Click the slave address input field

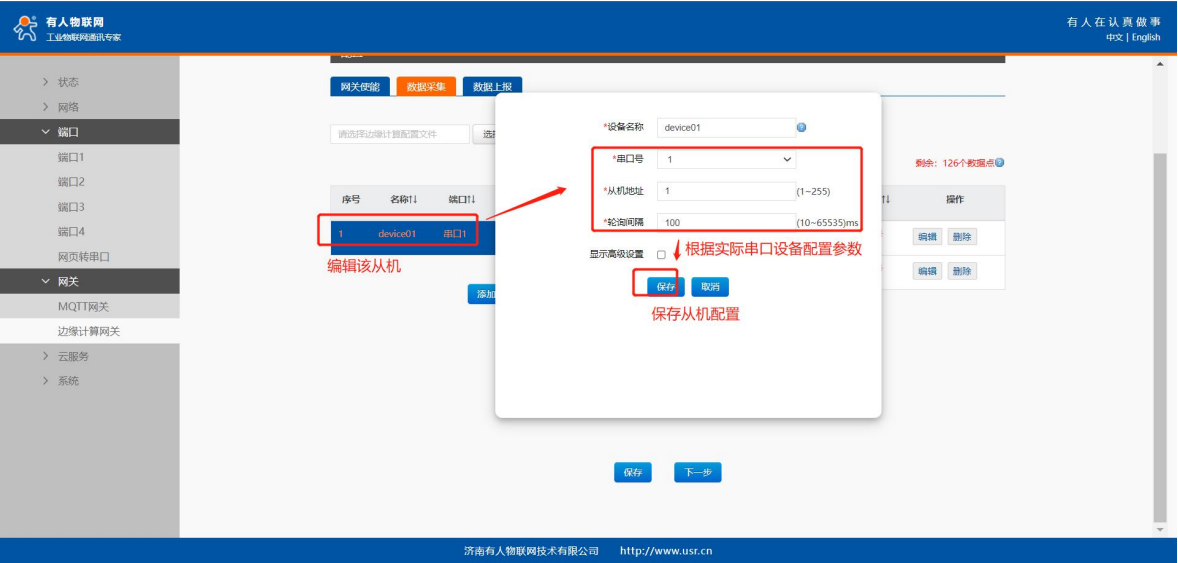(726, 191)
